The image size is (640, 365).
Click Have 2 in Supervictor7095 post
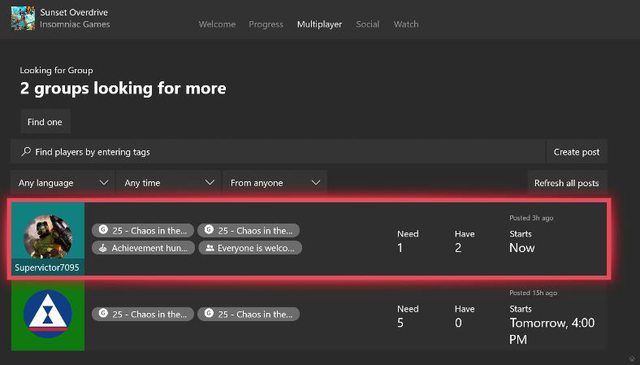pyautogui.click(x=464, y=242)
